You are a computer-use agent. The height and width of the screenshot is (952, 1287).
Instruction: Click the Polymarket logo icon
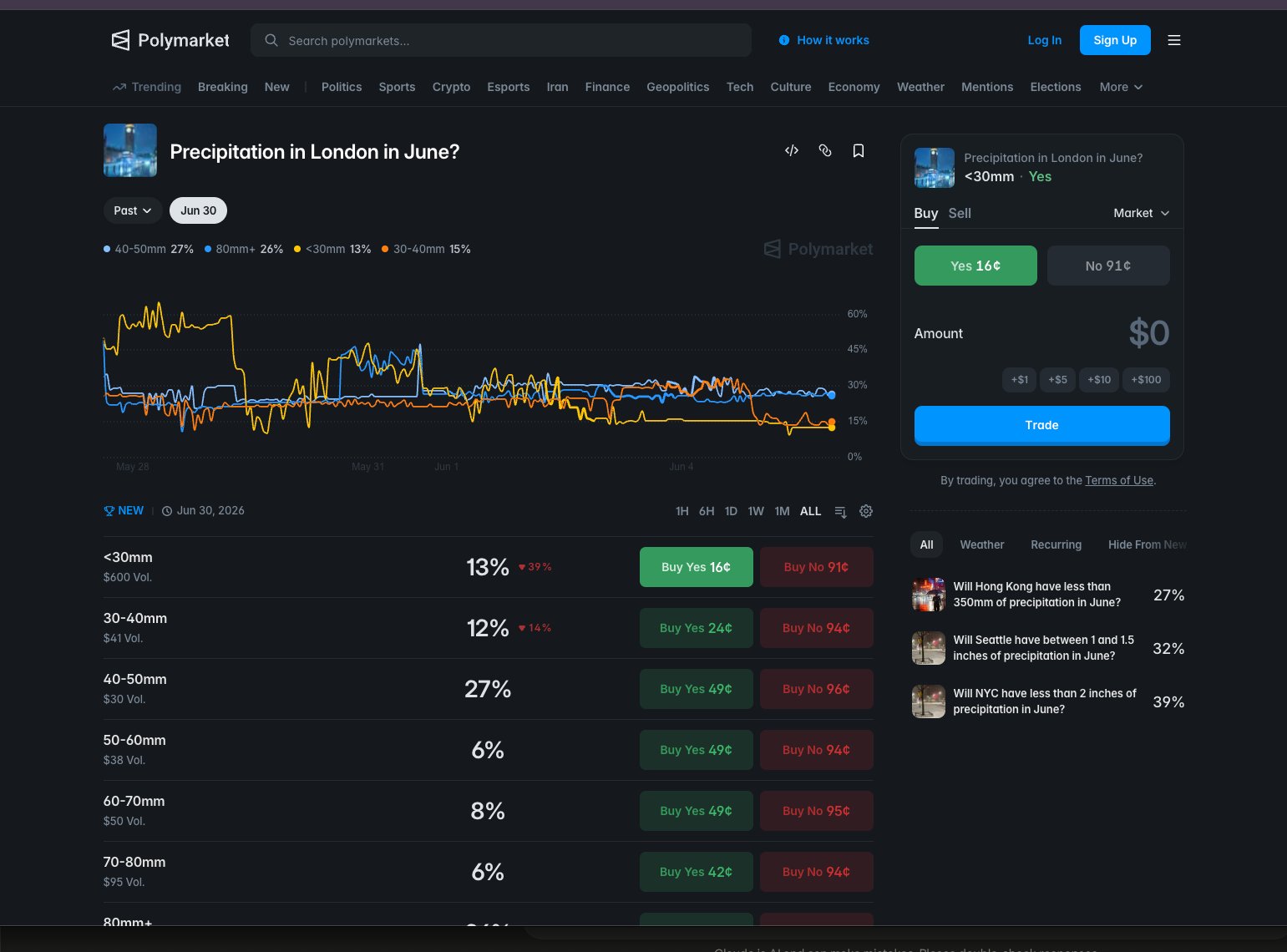click(121, 40)
